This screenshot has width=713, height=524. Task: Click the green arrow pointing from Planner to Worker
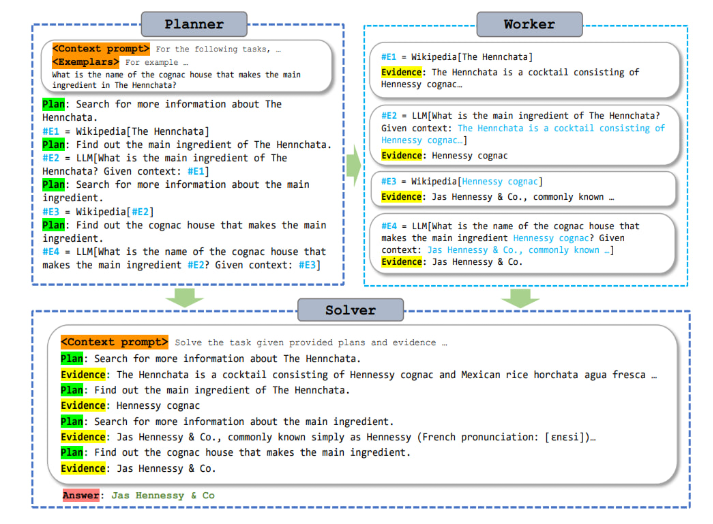[x=352, y=166]
